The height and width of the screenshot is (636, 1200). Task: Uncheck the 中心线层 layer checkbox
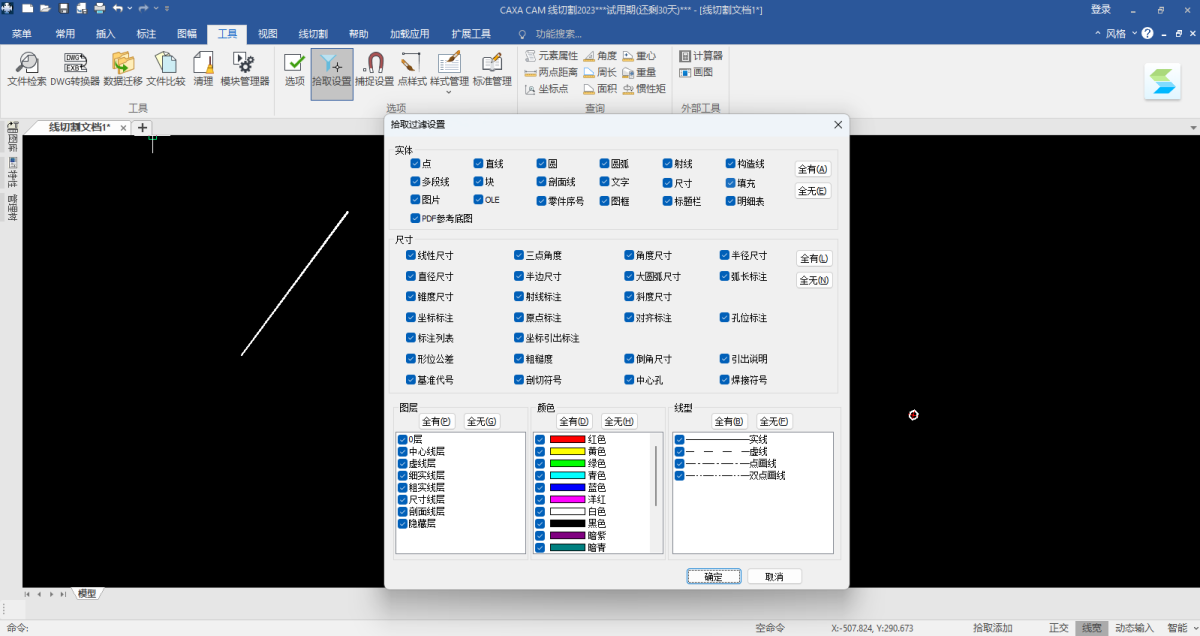pos(403,452)
